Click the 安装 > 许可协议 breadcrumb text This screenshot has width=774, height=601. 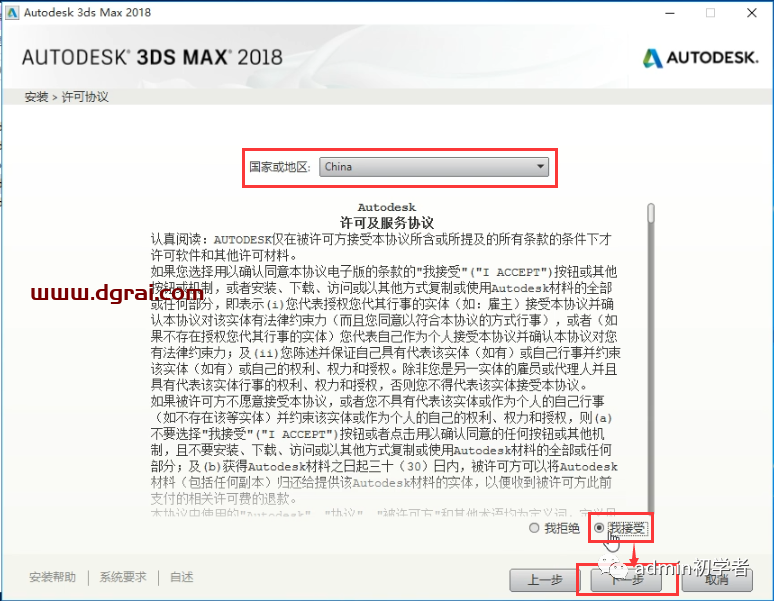click(67, 97)
